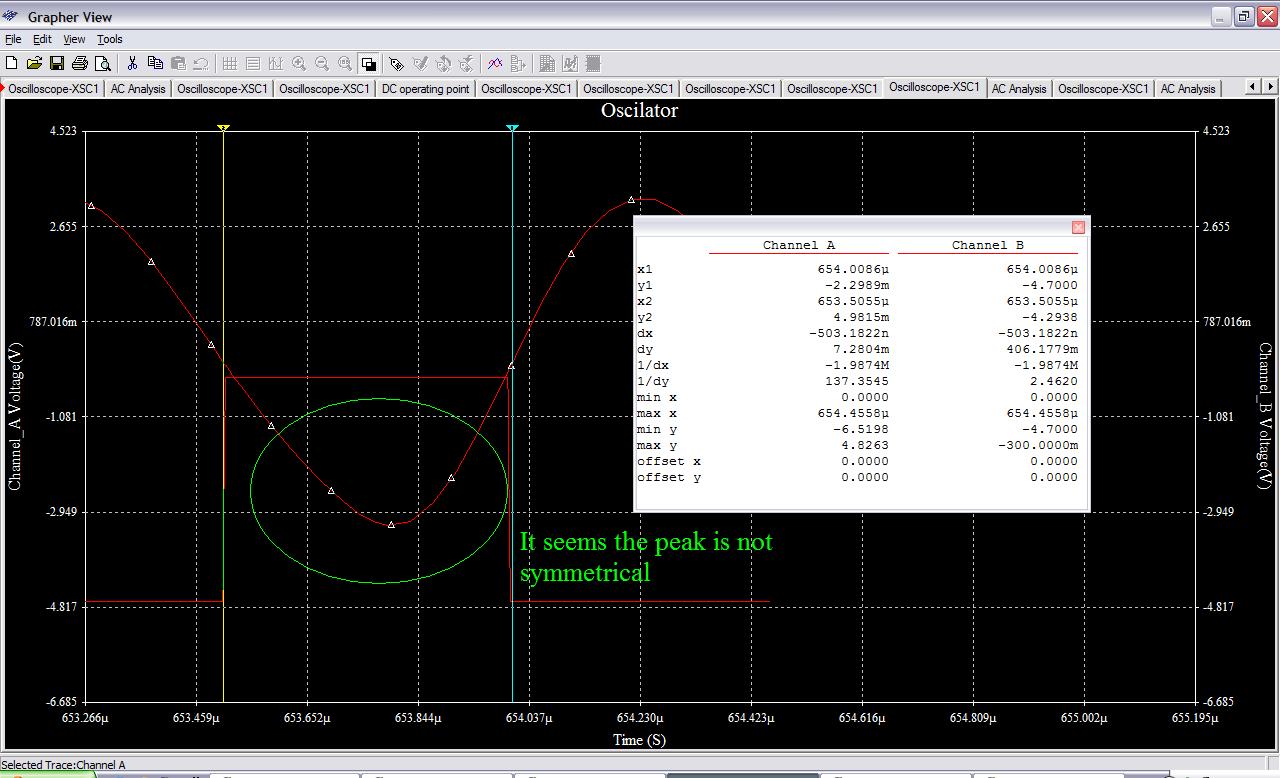Viewport: 1280px width, 778px height.
Task: Click the graph title Oscilator
Action: pyautogui.click(x=639, y=110)
